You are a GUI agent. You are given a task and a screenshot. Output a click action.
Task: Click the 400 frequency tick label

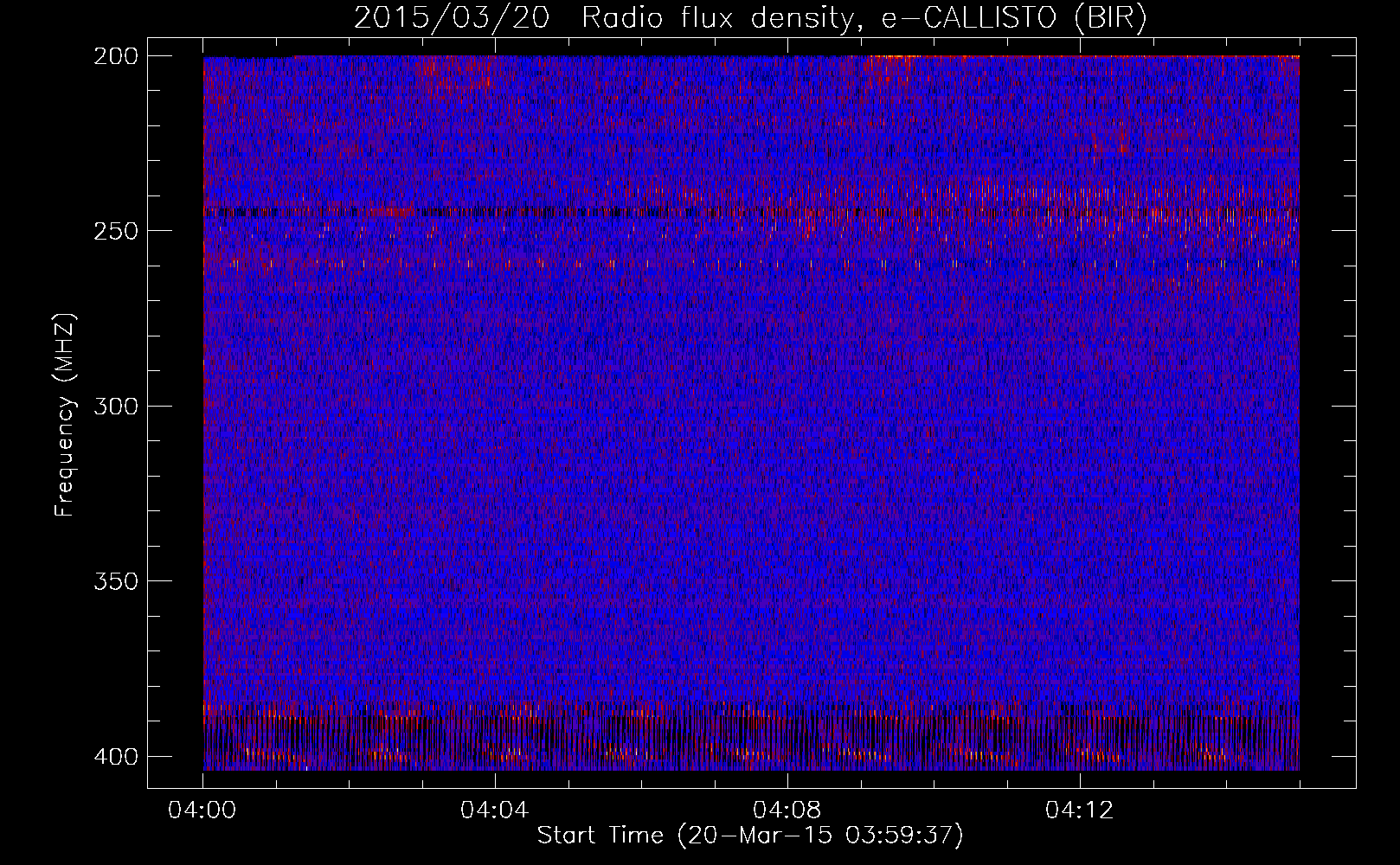115,756
